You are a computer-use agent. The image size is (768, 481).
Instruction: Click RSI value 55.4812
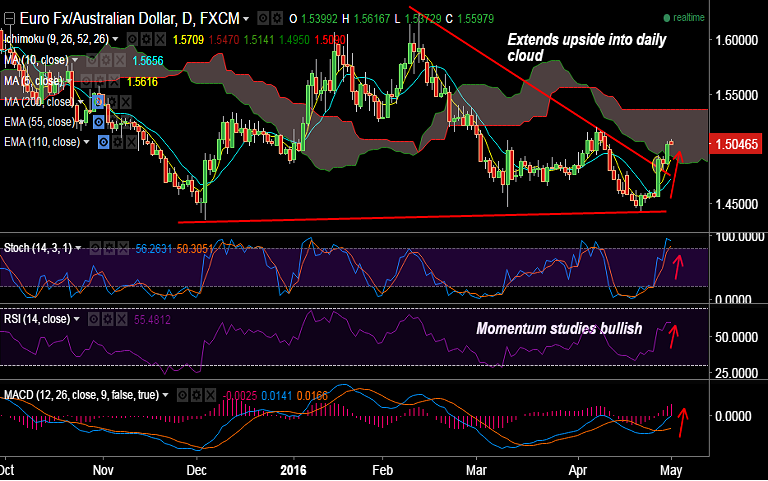[x=152, y=320]
